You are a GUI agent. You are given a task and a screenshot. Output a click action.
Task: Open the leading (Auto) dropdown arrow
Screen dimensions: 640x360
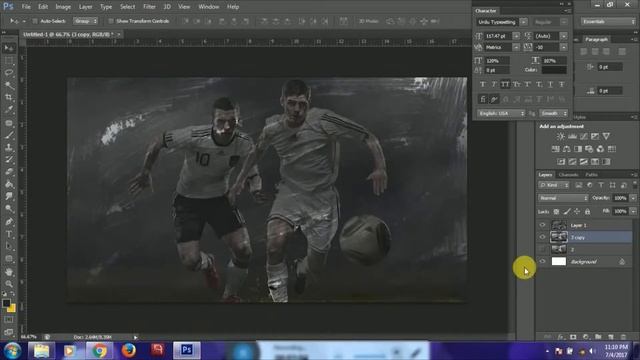pos(564,36)
